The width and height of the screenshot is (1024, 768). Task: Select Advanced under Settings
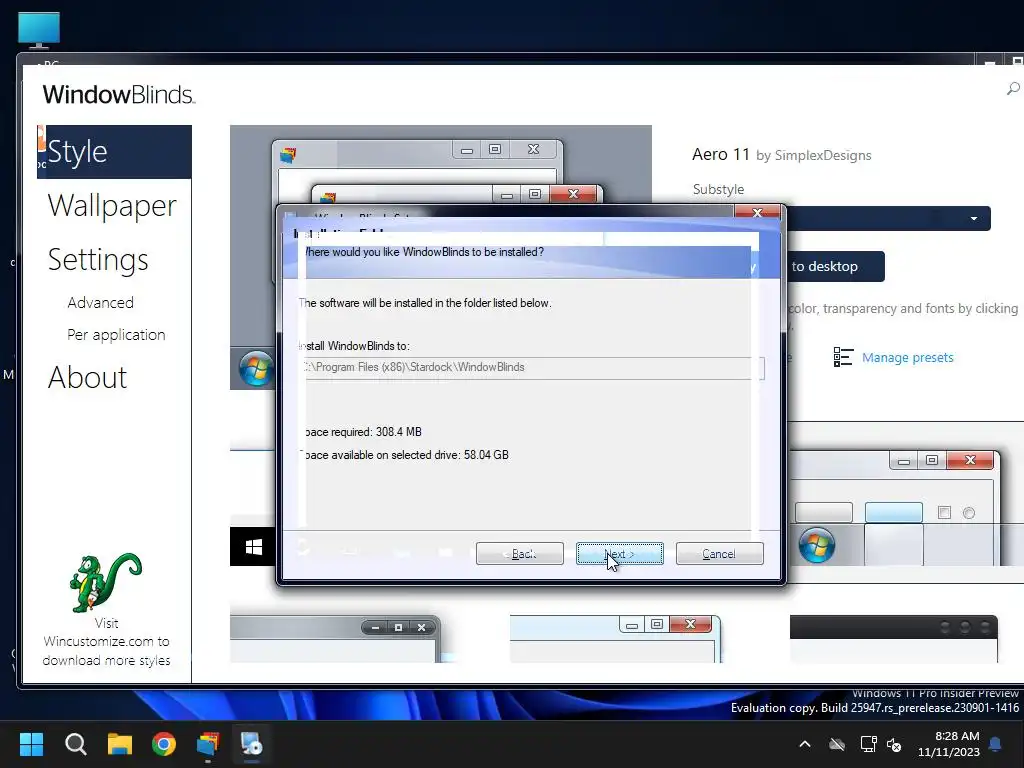101,302
